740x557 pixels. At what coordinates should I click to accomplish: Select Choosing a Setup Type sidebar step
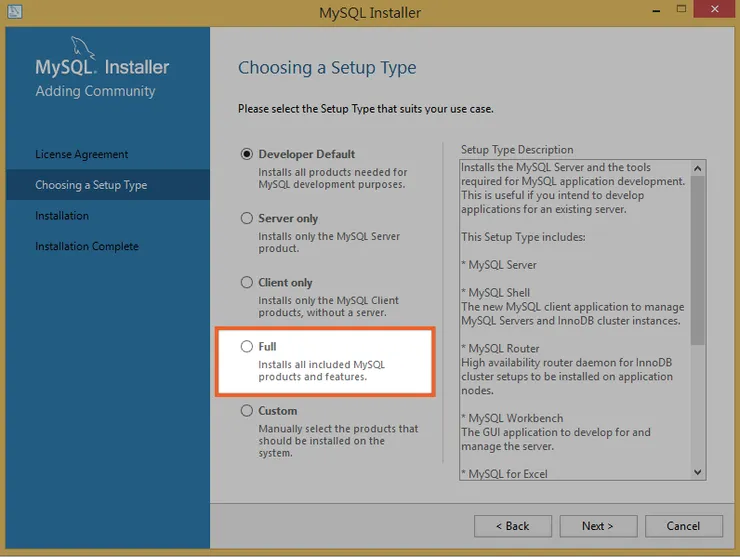coord(108,185)
